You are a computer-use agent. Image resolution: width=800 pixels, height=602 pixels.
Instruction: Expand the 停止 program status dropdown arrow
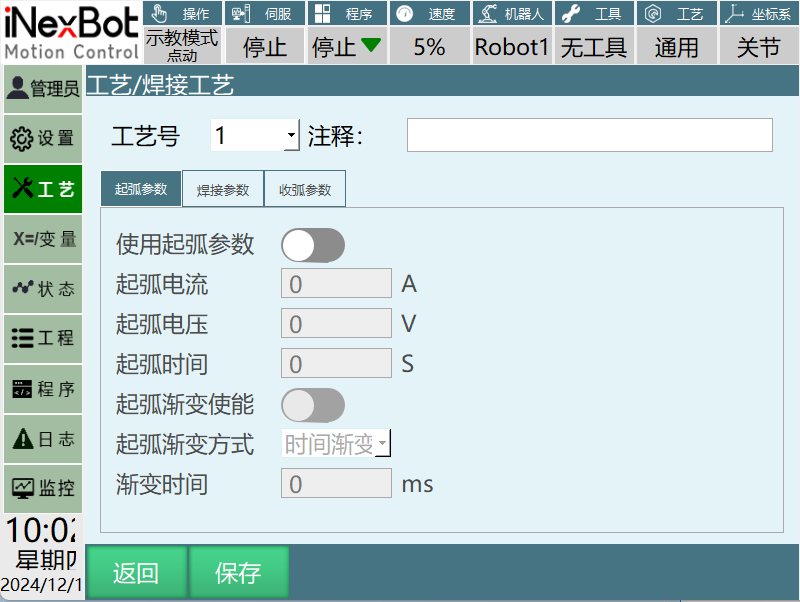(x=371, y=46)
